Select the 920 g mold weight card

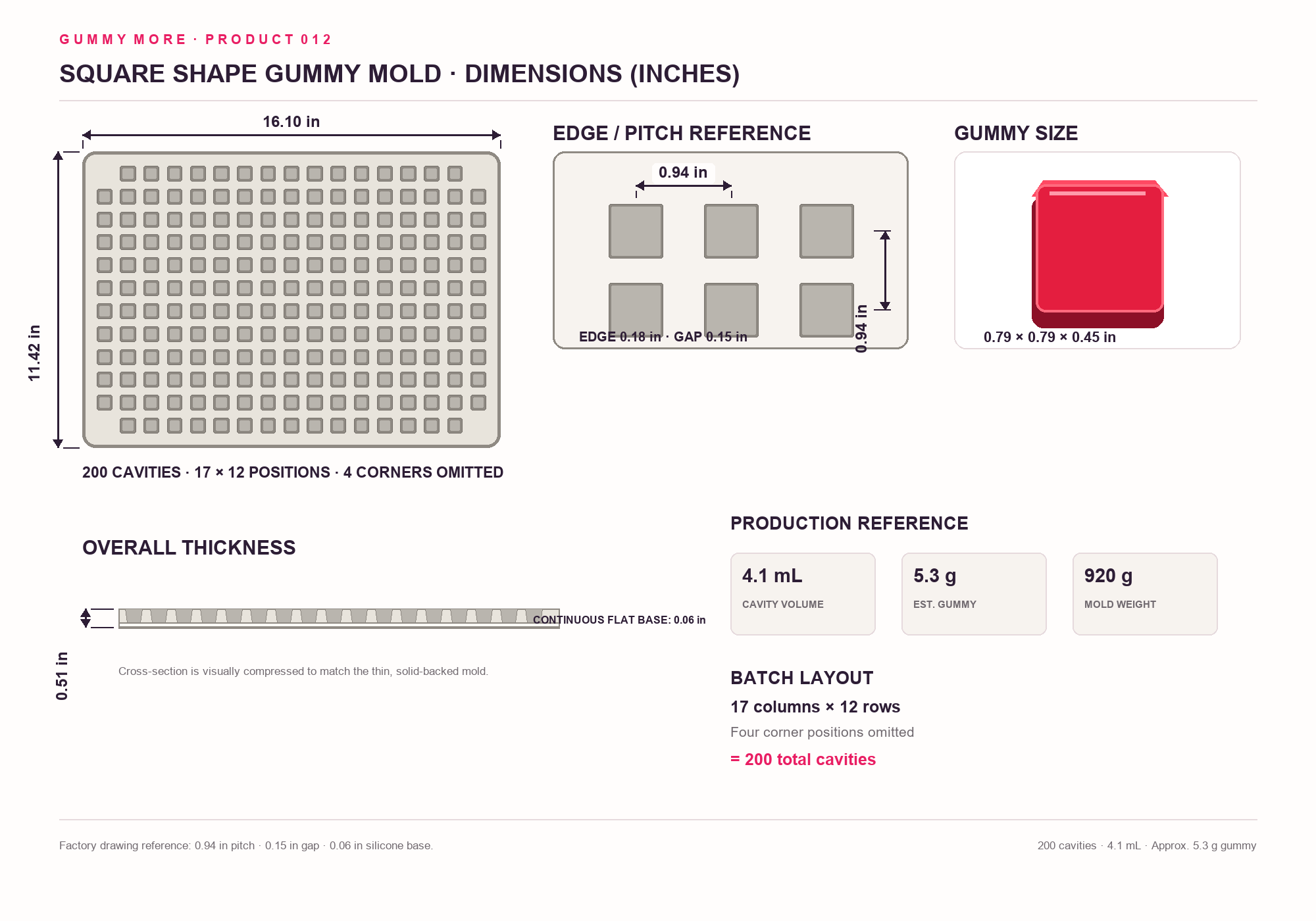point(1145,593)
